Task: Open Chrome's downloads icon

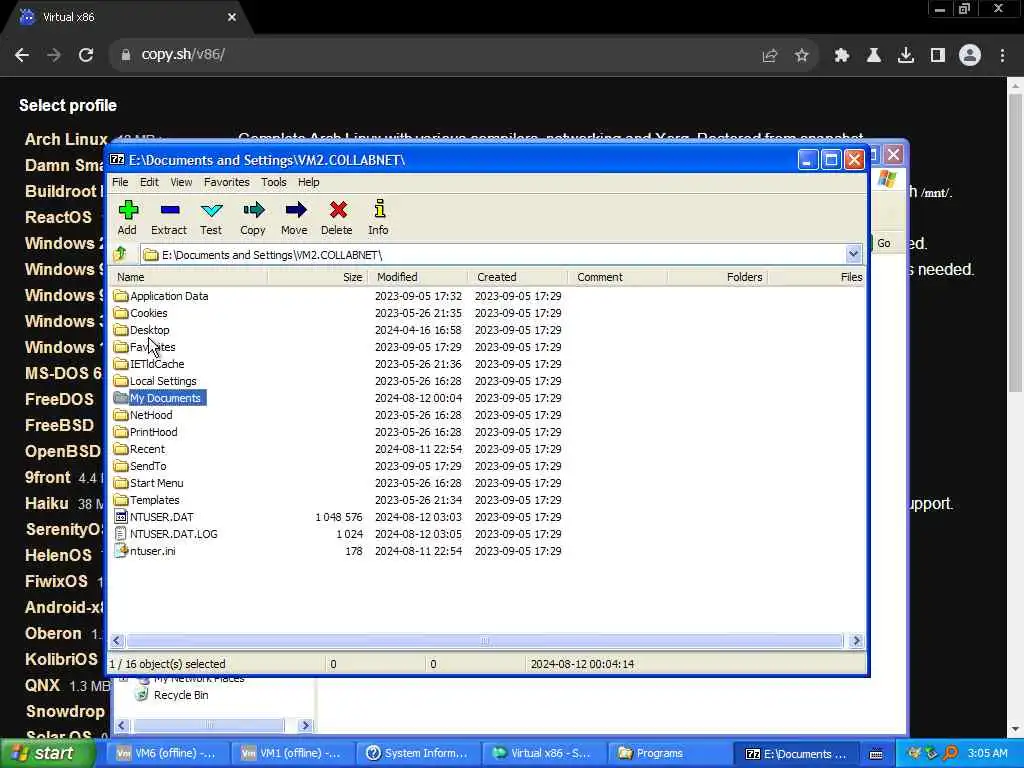Action: pos(906,56)
